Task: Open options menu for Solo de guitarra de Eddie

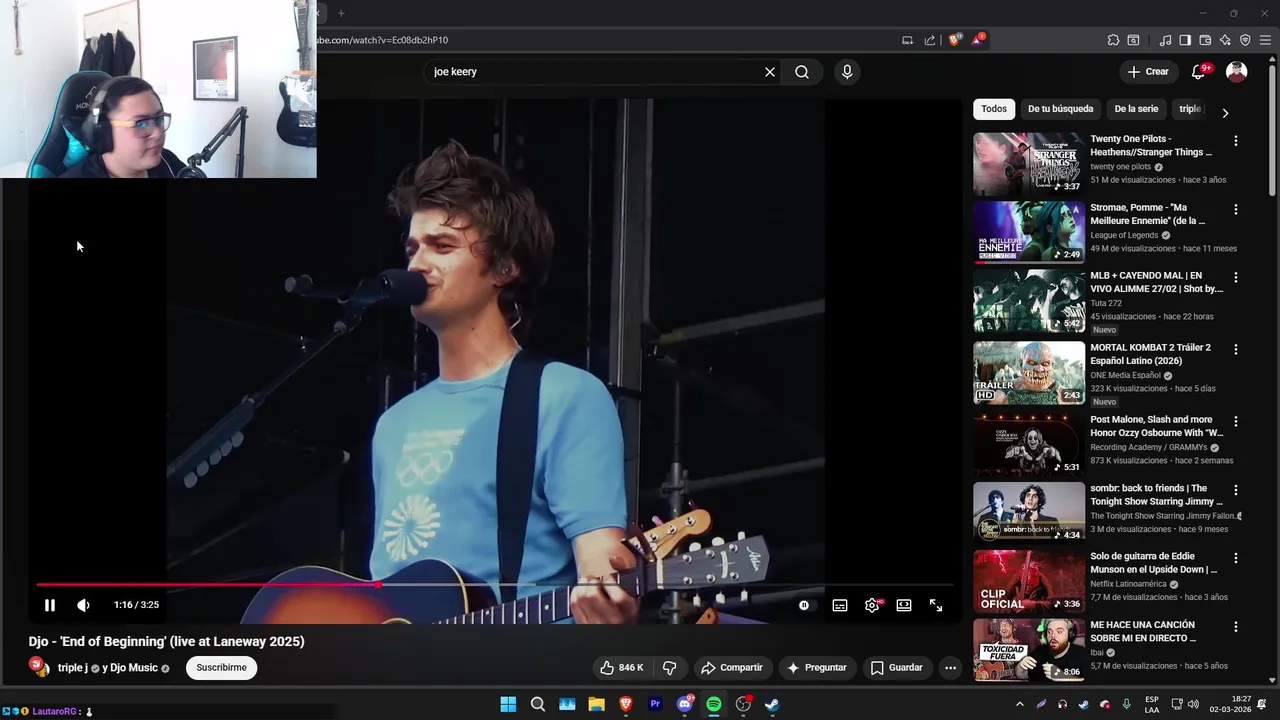Action: click(x=1236, y=558)
